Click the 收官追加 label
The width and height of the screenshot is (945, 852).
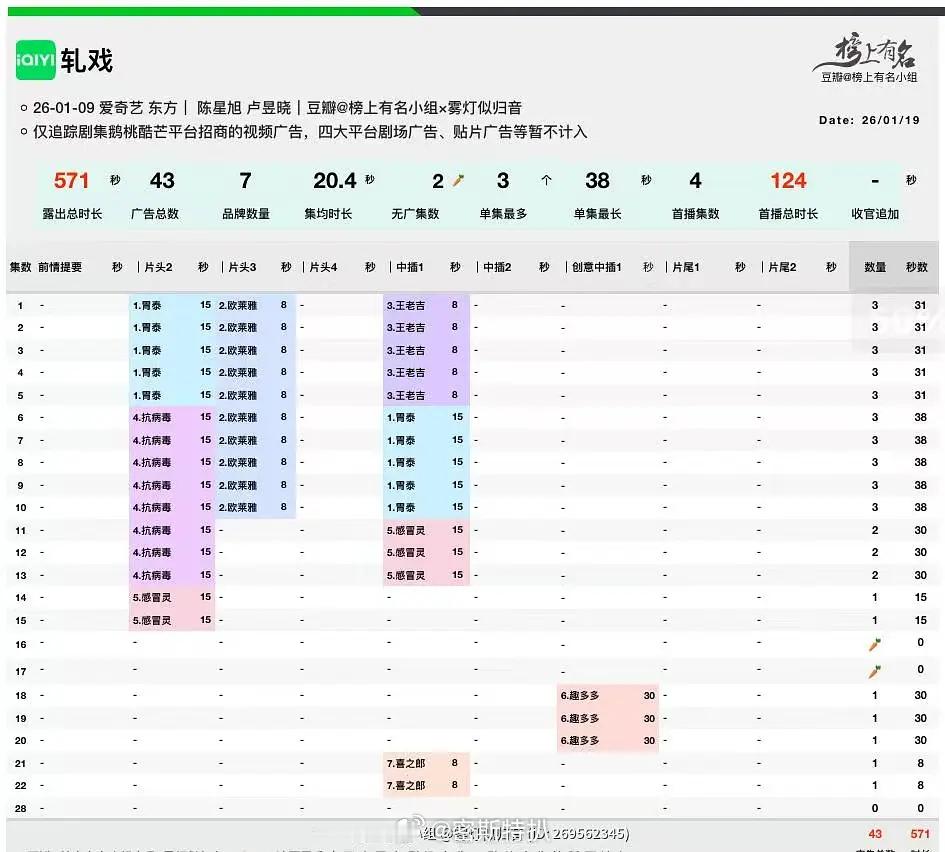[875, 214]
